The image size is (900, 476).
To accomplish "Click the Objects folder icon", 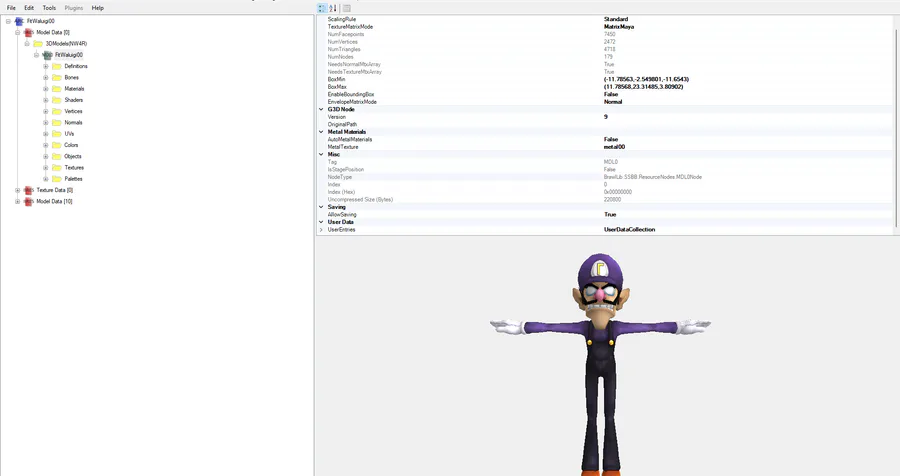I will coord(57,156).
